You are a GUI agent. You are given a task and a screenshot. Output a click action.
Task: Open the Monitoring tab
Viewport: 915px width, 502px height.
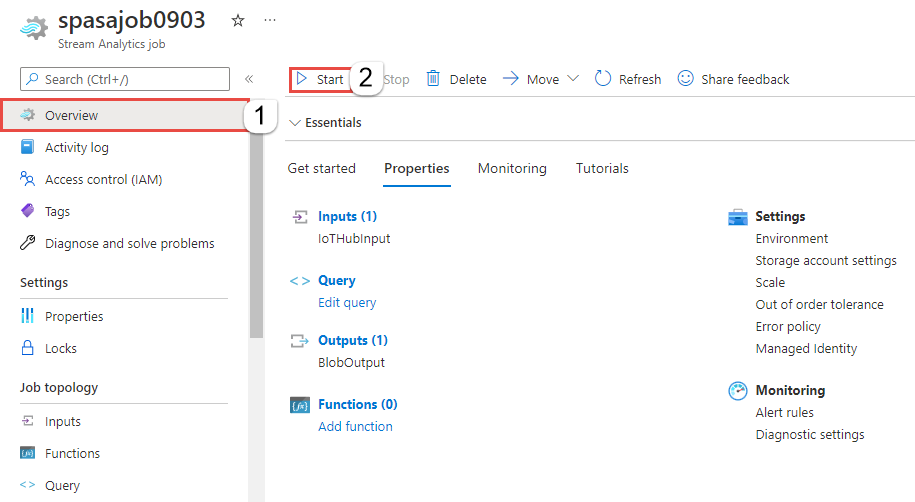coord(512,168)
